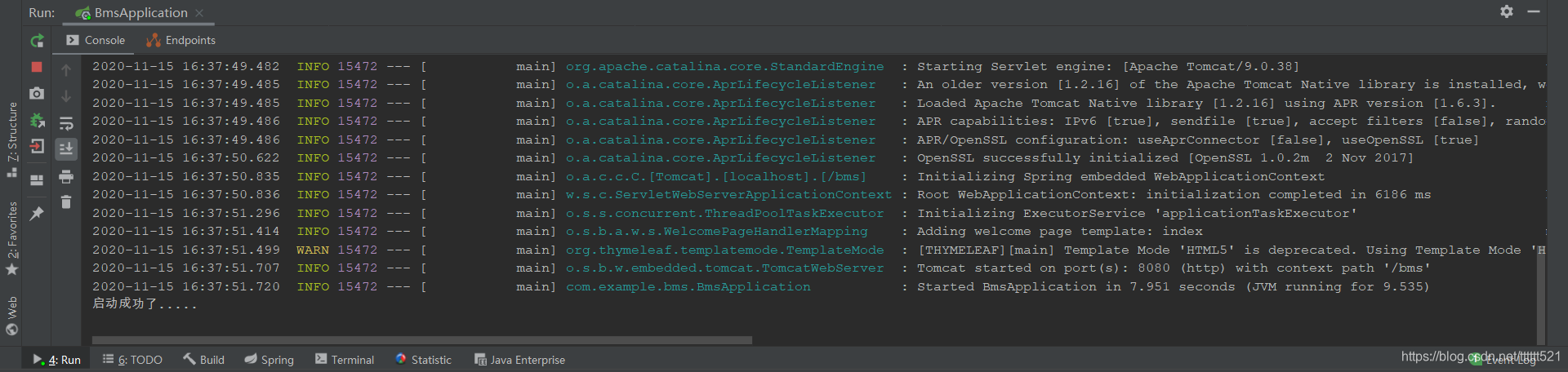Click org.apache.catalina.core.StandardEngine logger text
1568x372 pixels.
724,67
